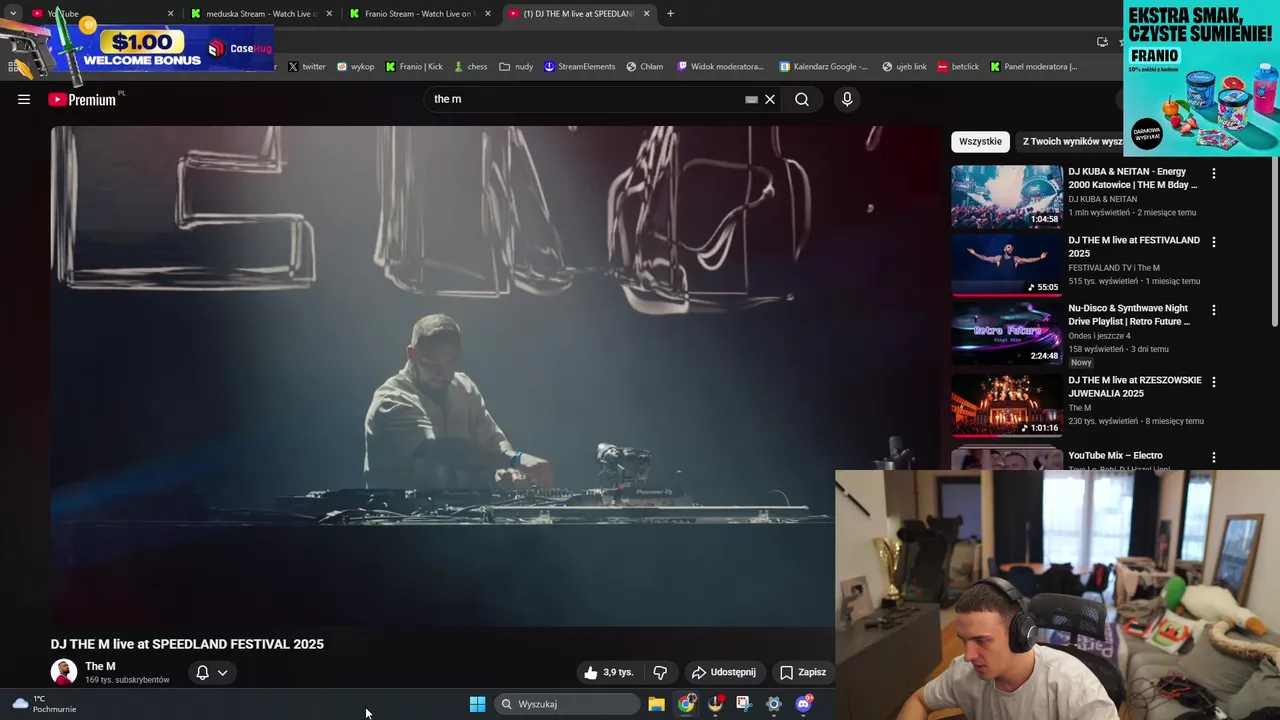Open options menu for Nu-Disco & Synthwave video

pyautogui.click(x=1214, y=310)
